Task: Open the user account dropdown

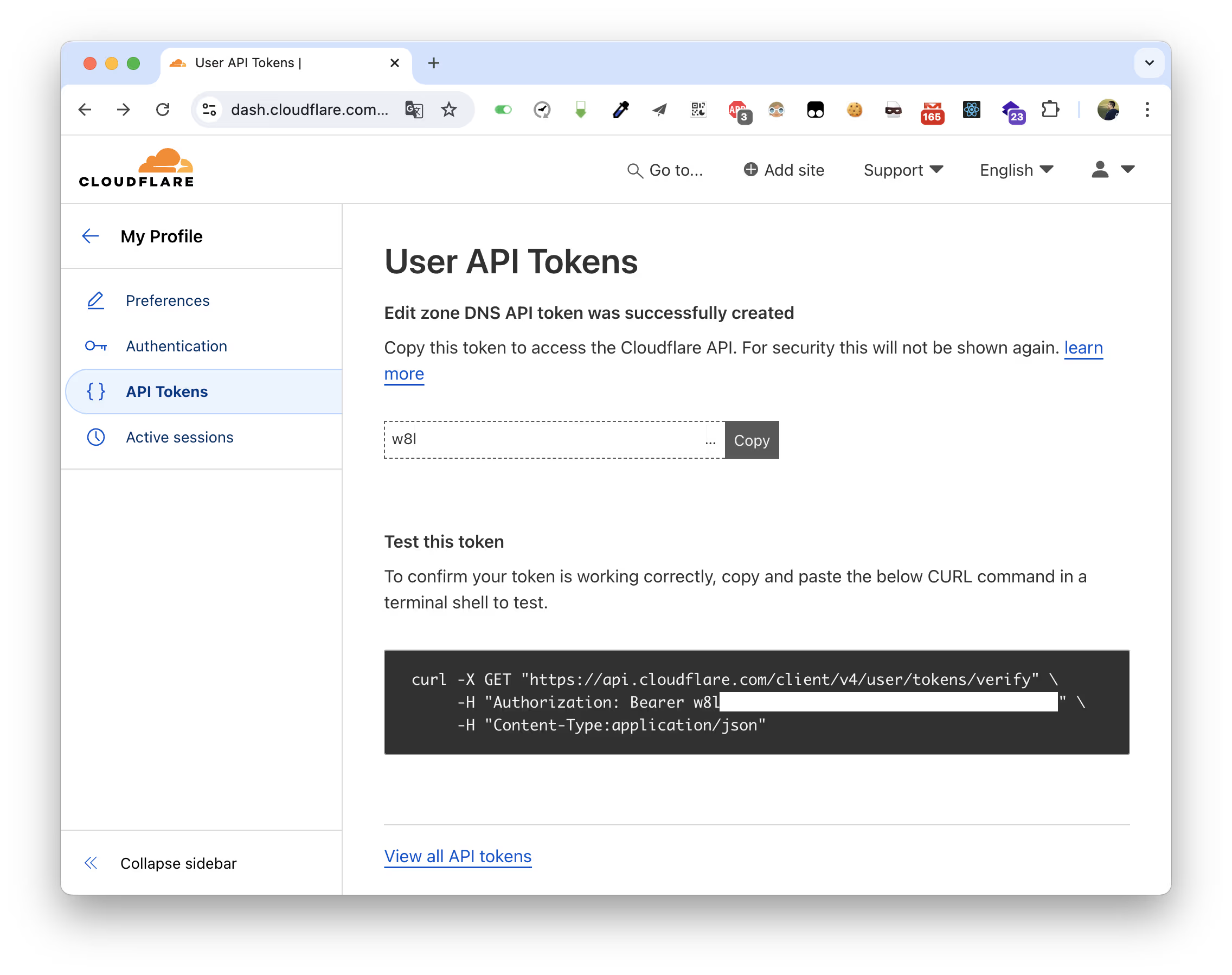Action: click(1112, 170)
